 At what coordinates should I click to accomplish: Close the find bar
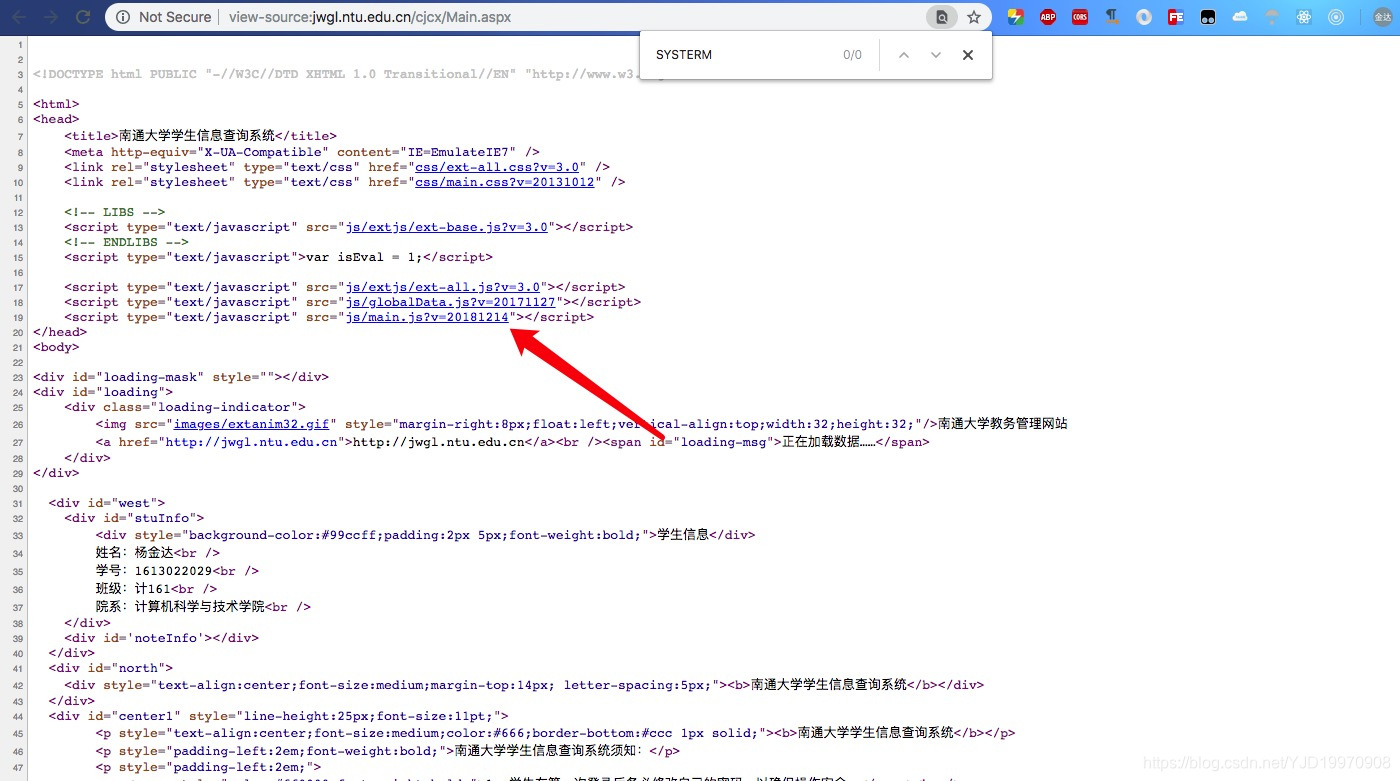pyautogui.click(x=968, y=55)
